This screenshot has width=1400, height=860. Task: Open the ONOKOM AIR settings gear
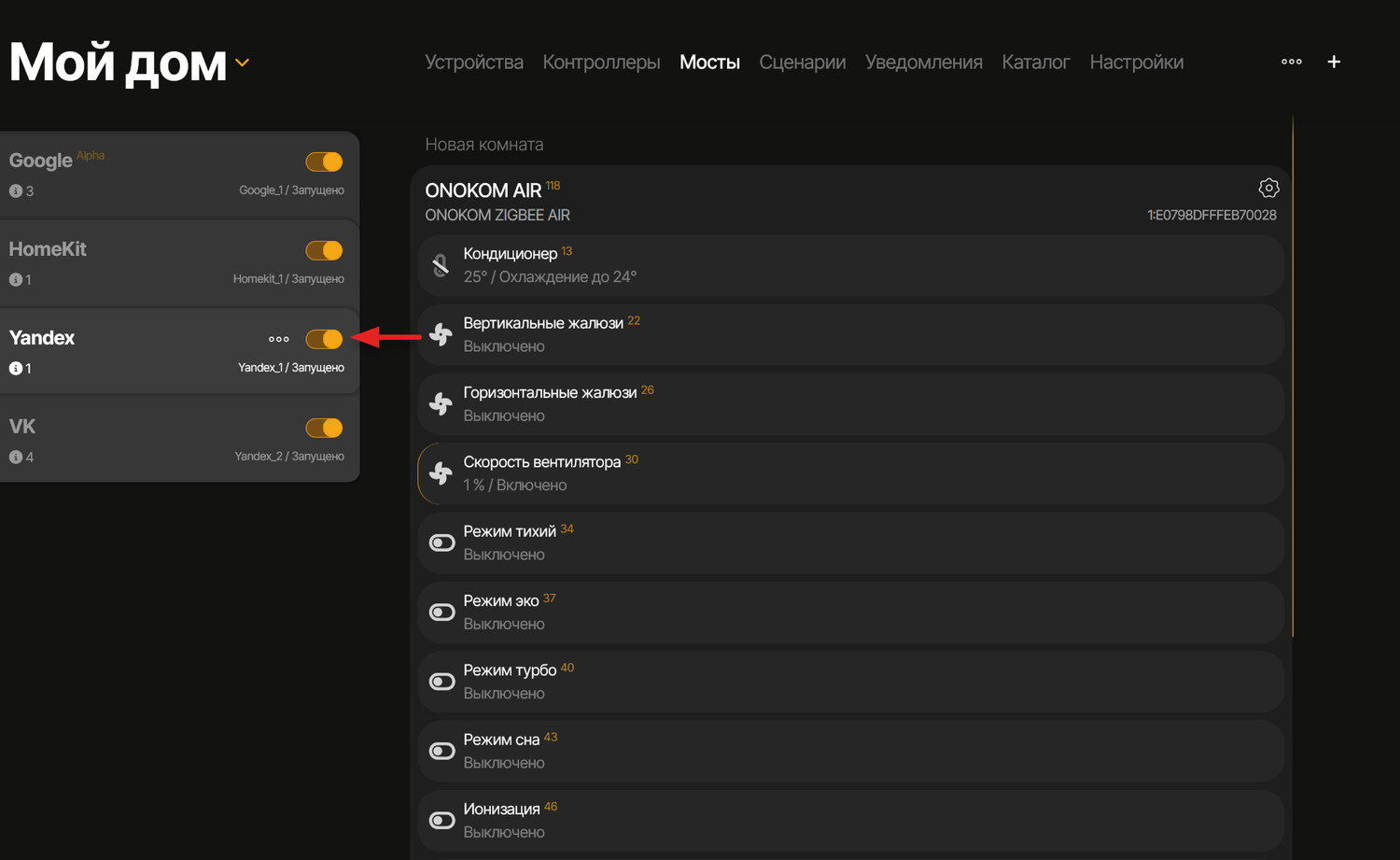[1268, 188]
